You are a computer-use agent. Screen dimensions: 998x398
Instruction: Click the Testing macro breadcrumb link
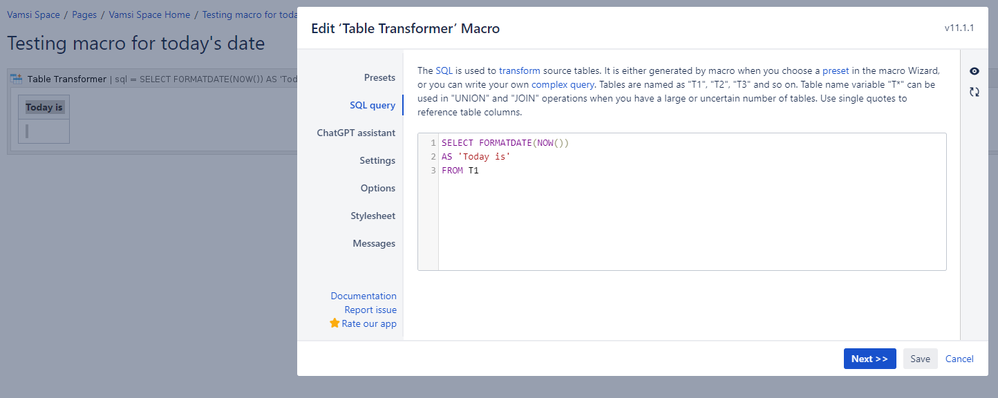[x=250, y=15]
